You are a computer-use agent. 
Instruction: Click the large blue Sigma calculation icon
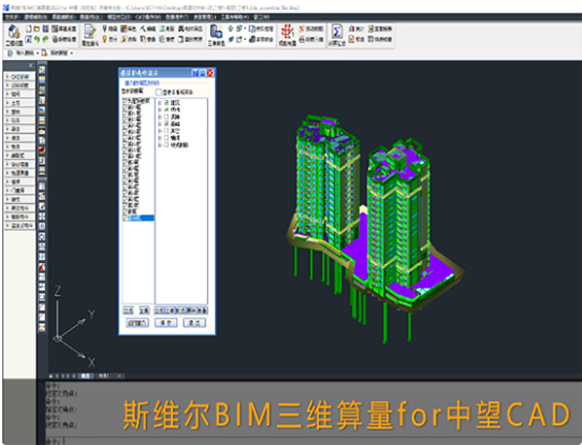[x=337, y=32]
